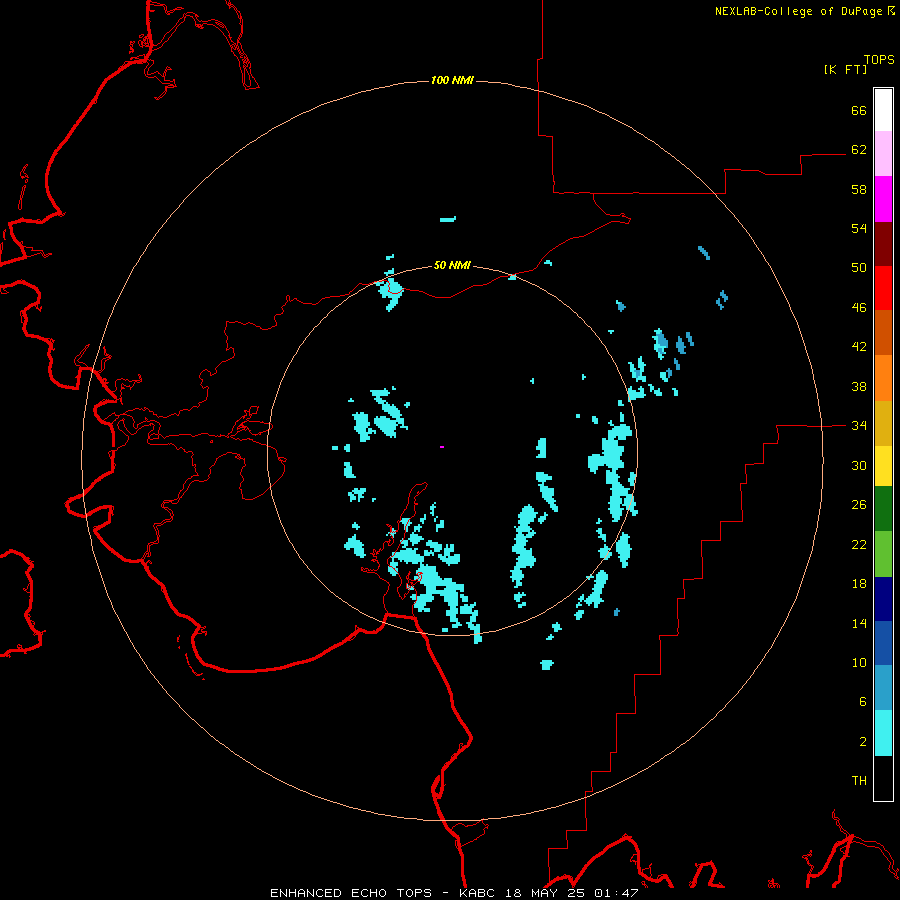
Task: Click the light green swatch beside 22
Action: (883, 554)
